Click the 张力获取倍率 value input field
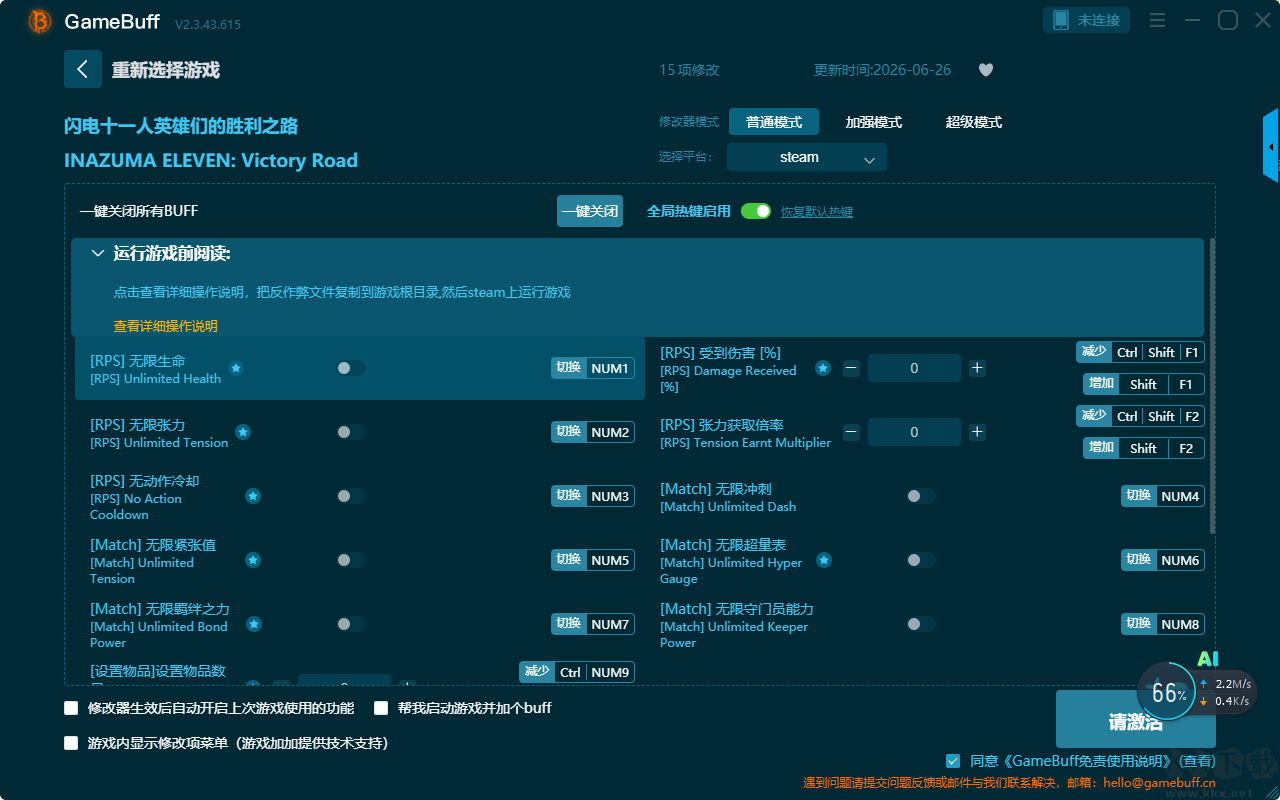Screen dimensions: 1280x800 pos(914,432)
